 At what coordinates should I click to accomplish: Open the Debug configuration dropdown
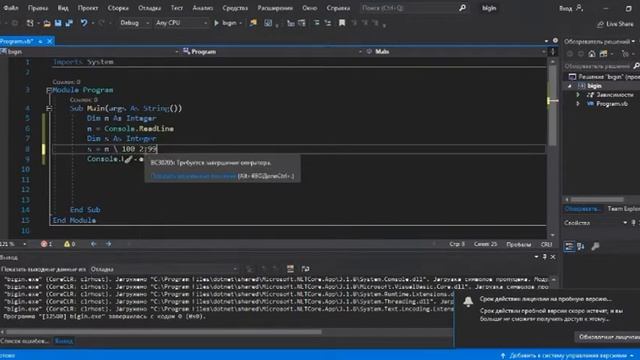click(134, 23)
